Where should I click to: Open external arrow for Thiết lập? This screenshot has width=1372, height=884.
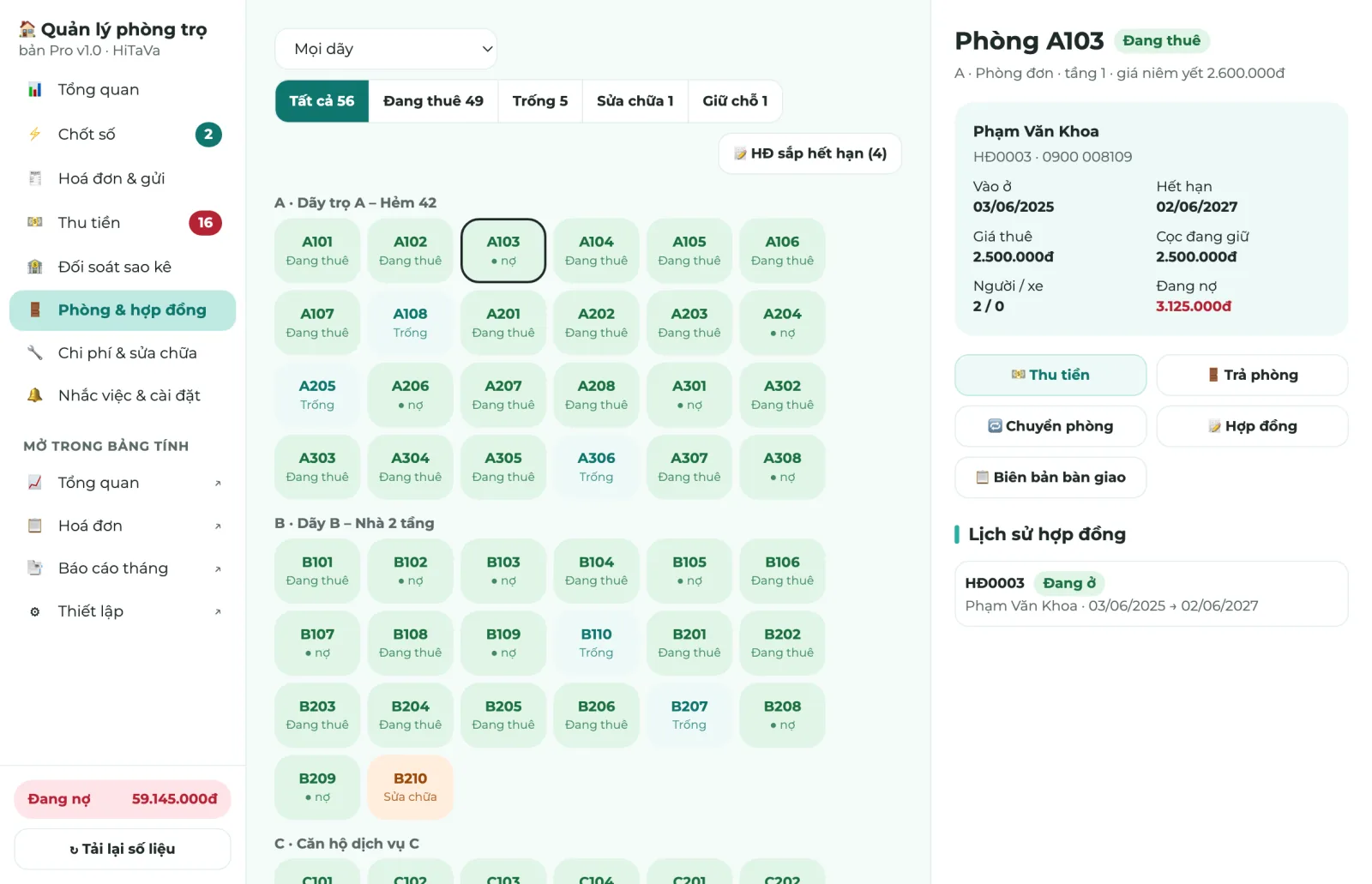click(x=218, y=611)
